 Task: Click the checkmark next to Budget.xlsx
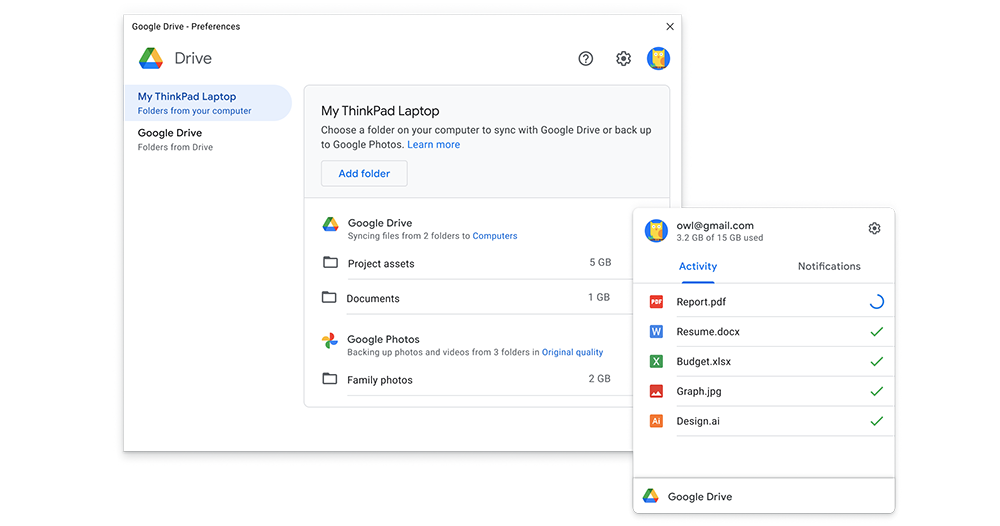[877, 362]
